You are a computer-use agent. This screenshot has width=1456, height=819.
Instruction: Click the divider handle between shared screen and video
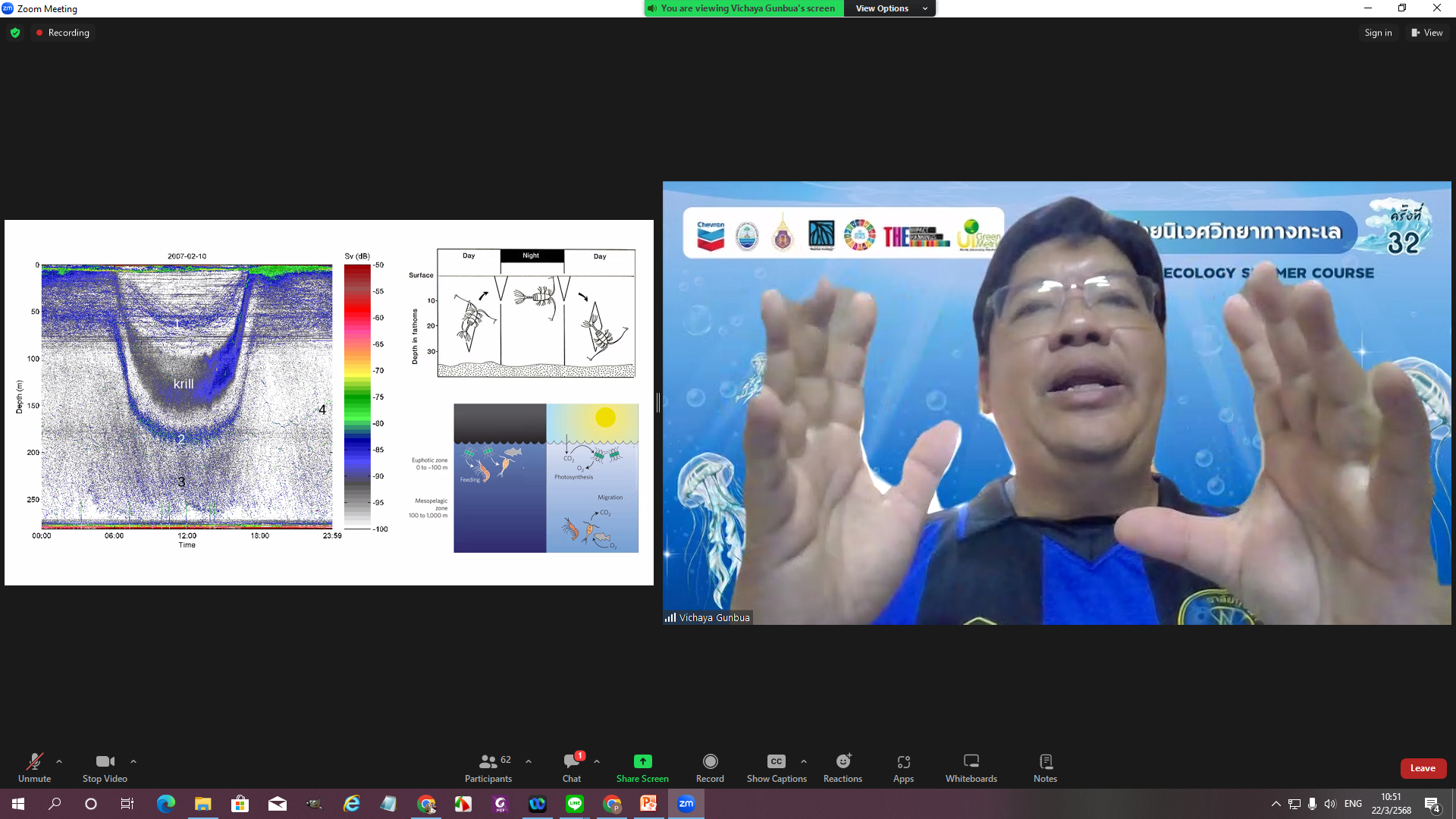658,403
